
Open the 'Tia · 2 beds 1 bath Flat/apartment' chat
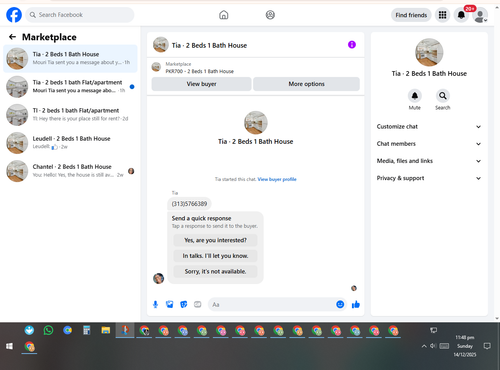click(70, 87)
